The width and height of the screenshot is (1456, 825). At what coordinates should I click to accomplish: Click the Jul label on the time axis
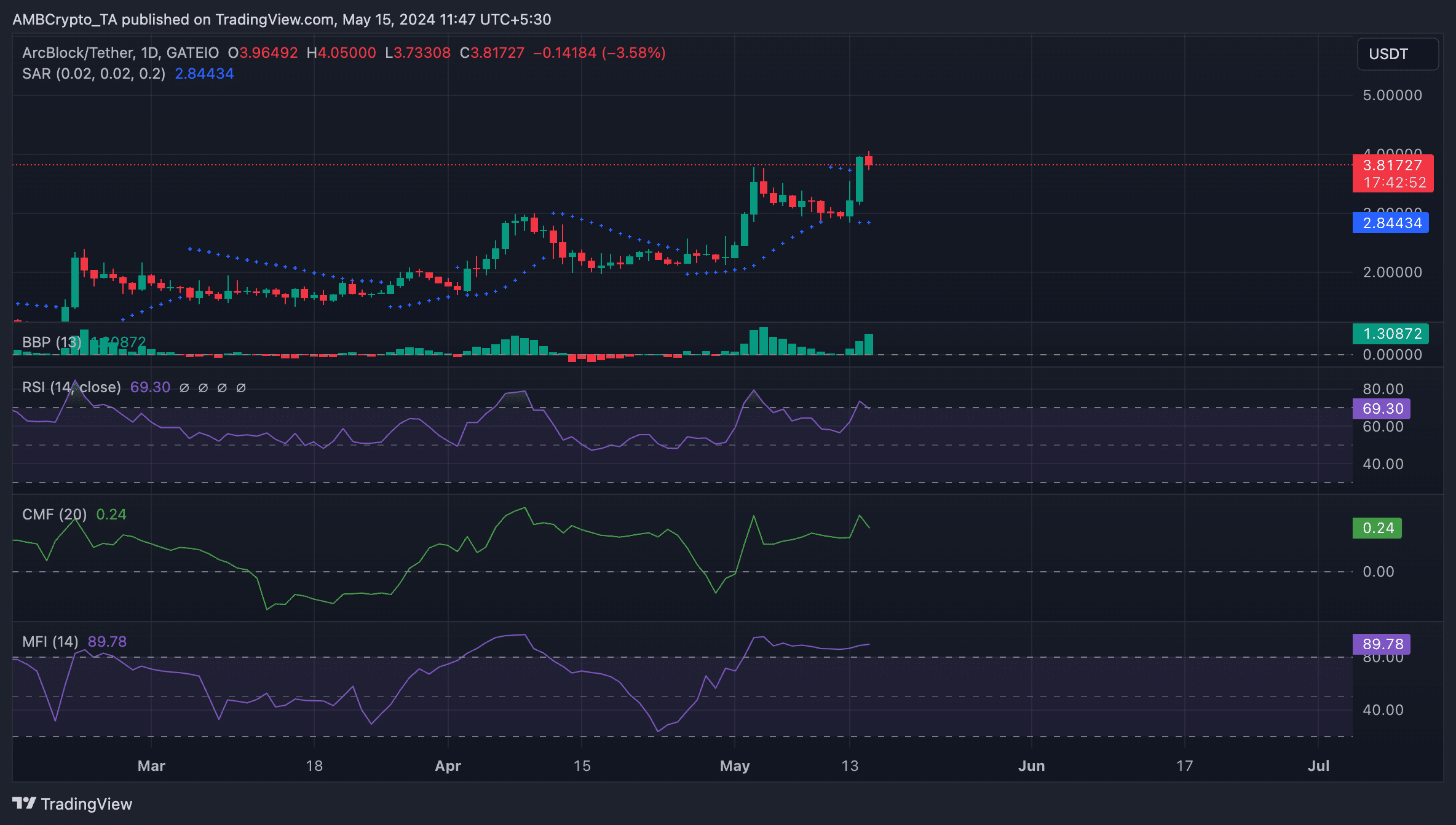(x=1318, y=766)
